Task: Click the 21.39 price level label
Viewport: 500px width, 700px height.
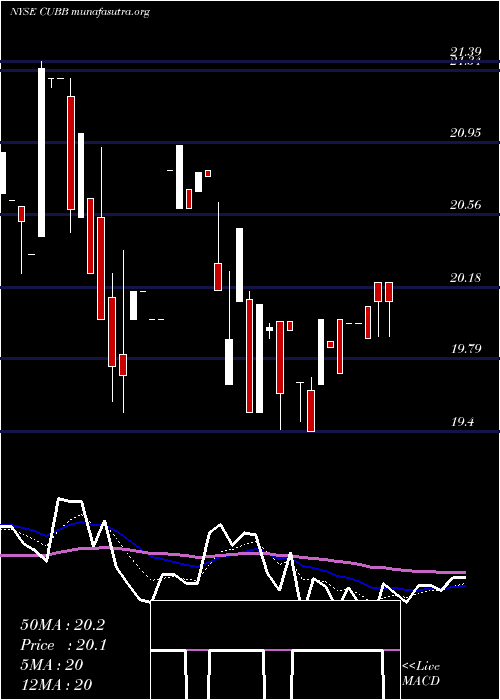Action: pos(465,54)
